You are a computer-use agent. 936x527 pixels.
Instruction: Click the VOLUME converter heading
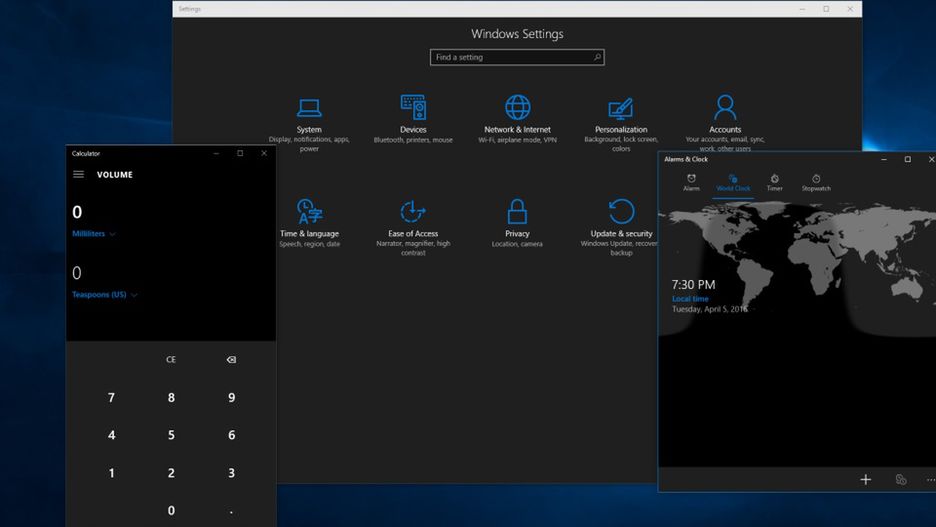point(115,175)
